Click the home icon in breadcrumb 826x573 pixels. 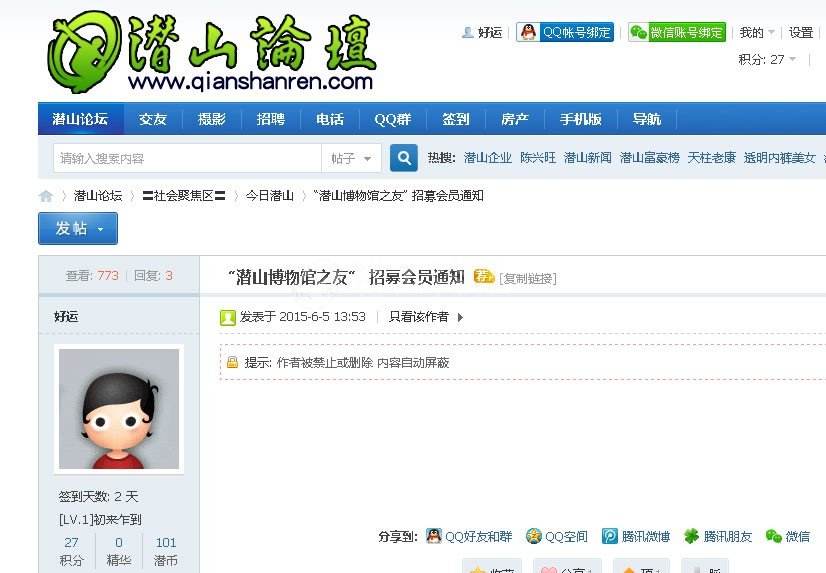[46, 196]
